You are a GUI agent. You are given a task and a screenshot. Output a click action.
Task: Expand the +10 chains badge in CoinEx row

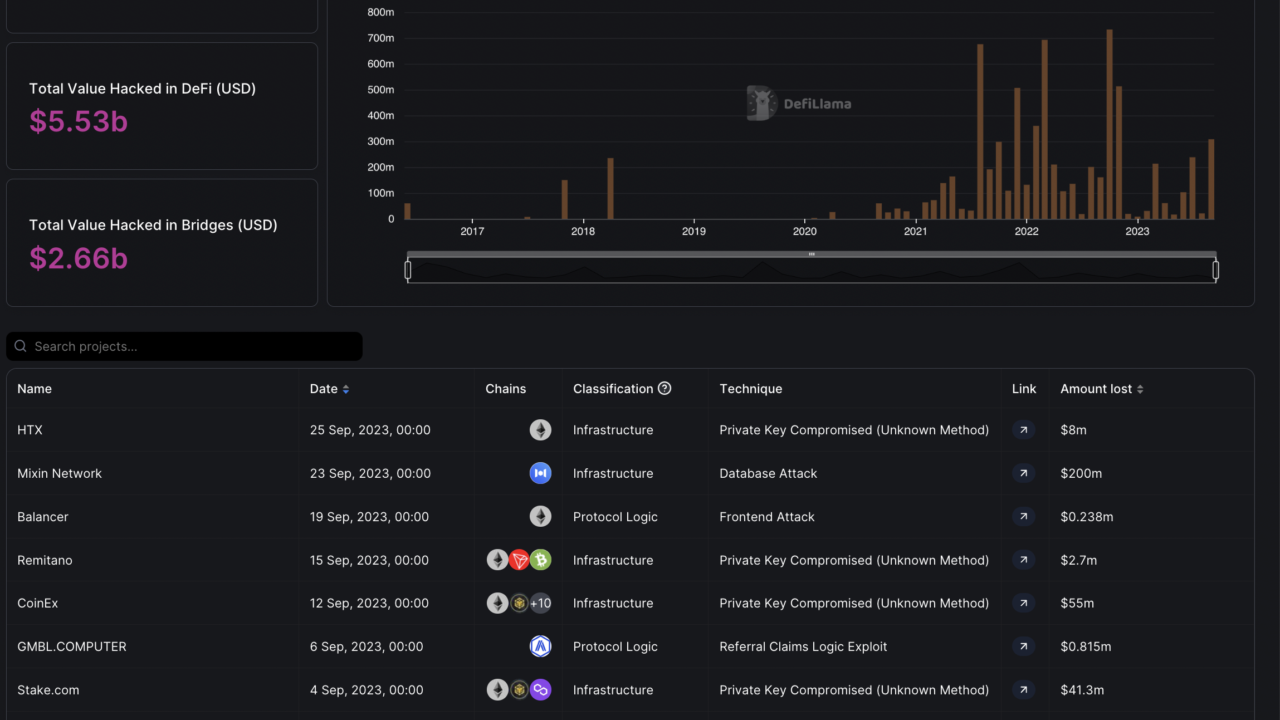[x=540, y=603]
